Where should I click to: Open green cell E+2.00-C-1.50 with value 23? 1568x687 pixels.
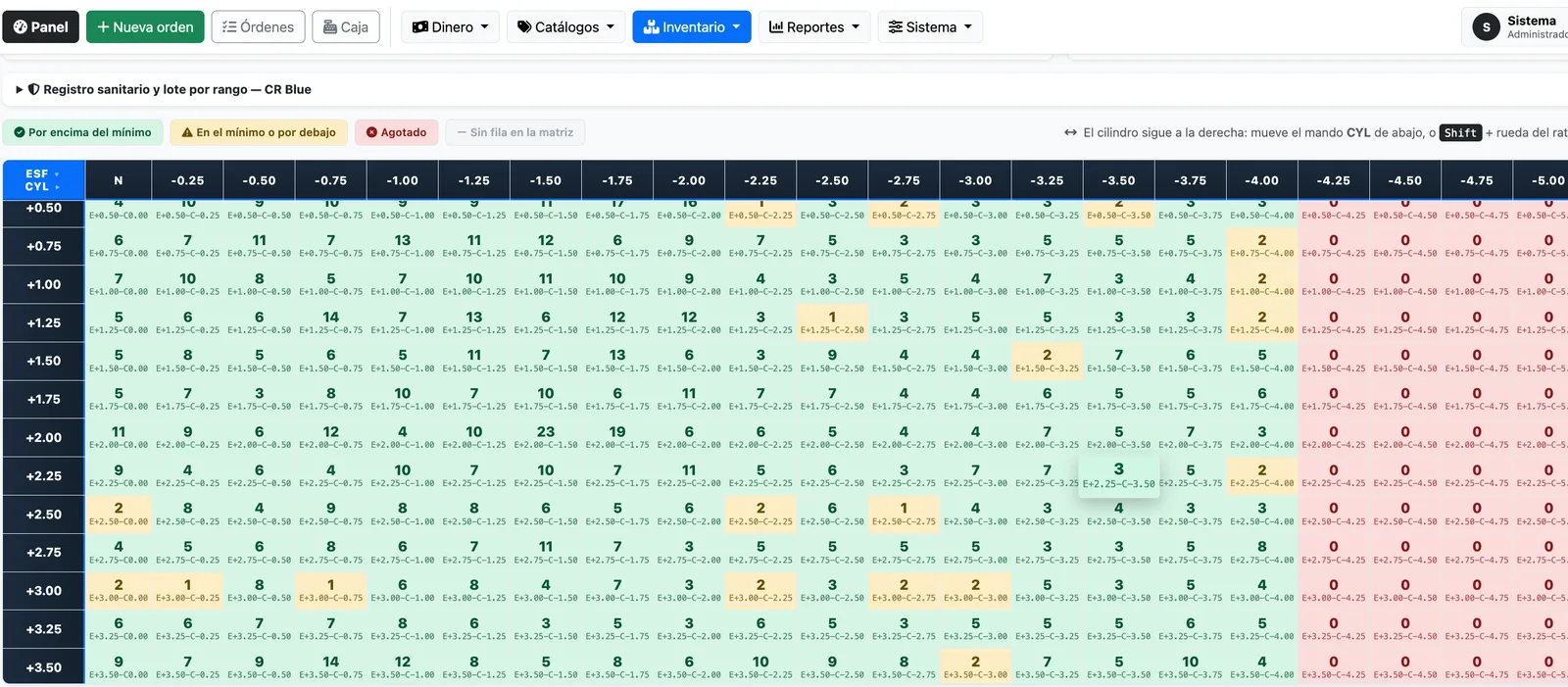tap(546, 437)
